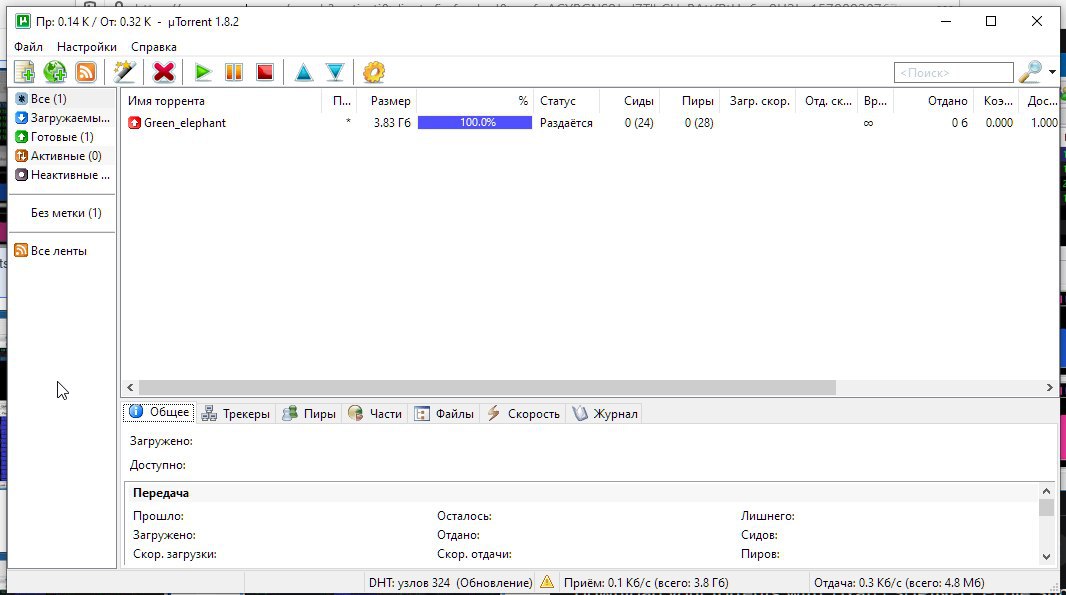Click details pane scroll up arrow
The width and height of the screenshot is (1066, 595).
click(1046, 491)
